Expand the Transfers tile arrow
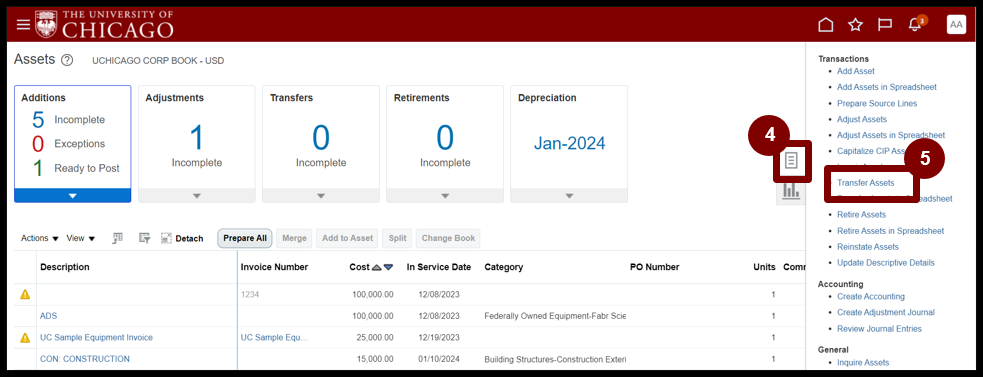This screenshot has width=983, height=377. coord(321,196)
